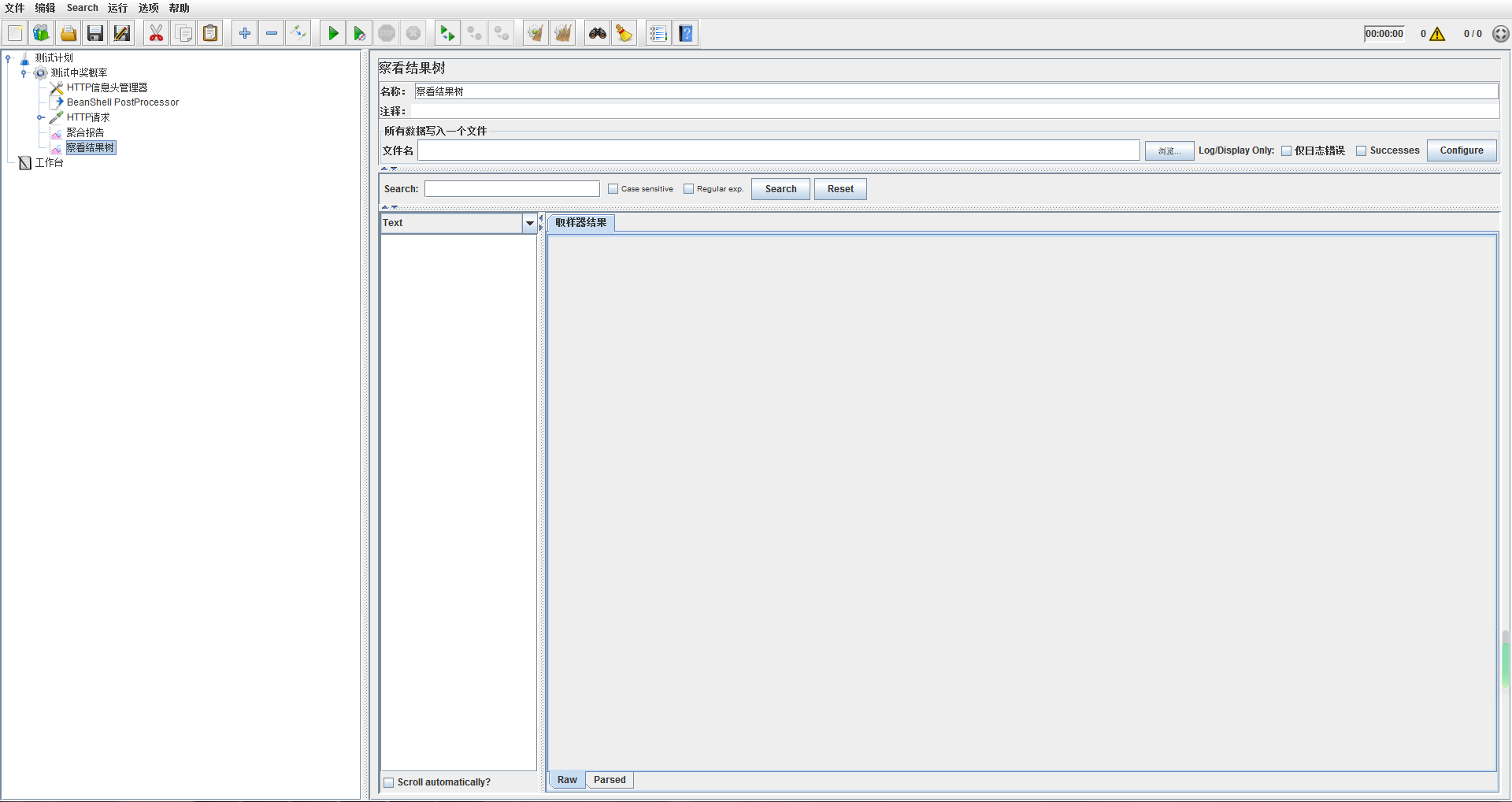Open the 运行 menu
The height and width of the screenshot is (802, 1512).
tap(117, 8)
